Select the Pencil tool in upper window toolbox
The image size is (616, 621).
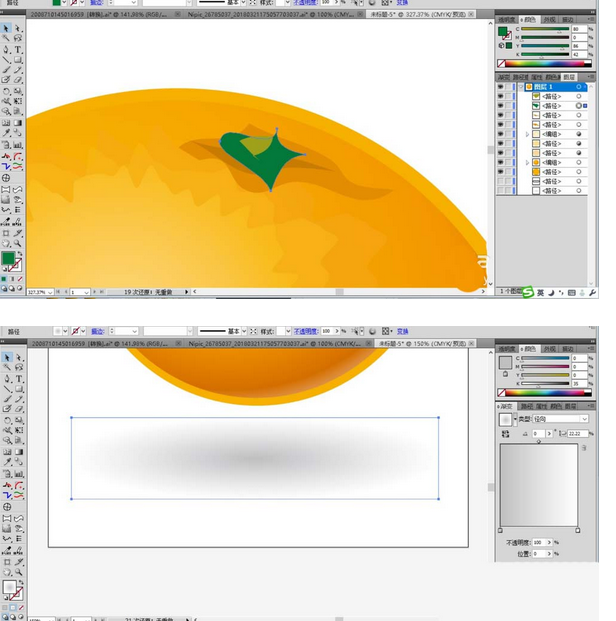(x=18, y=70)
